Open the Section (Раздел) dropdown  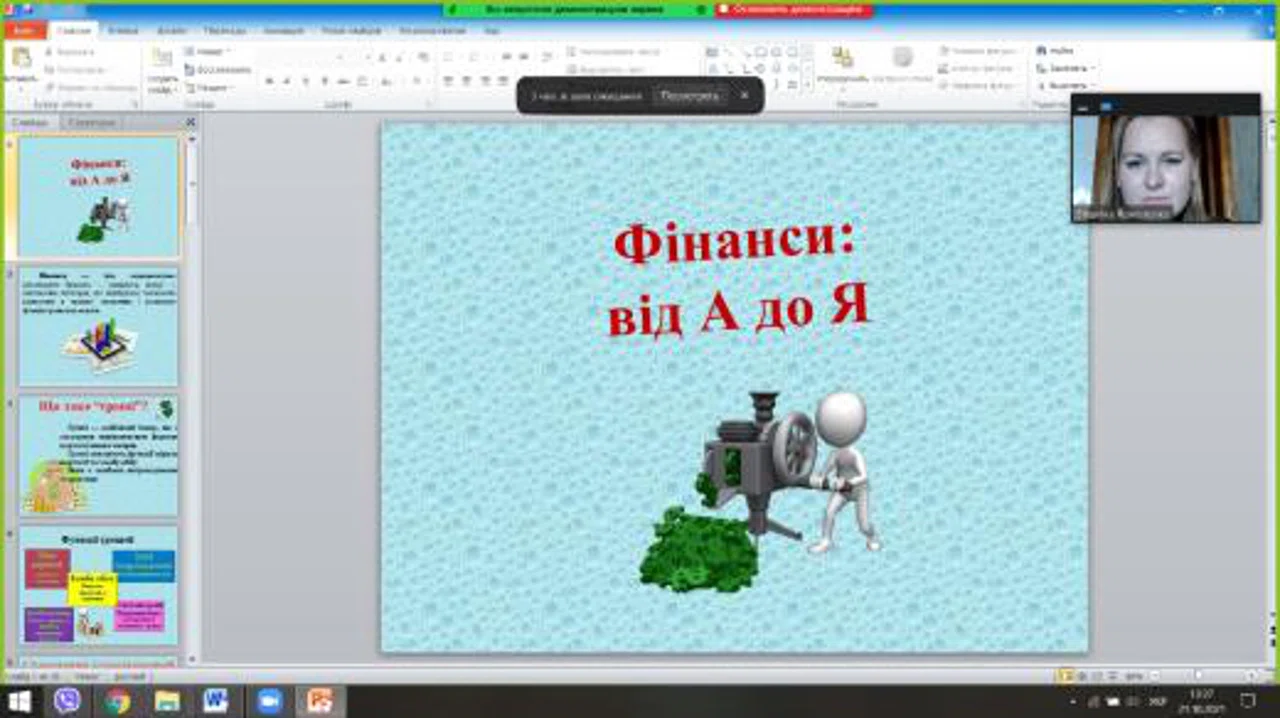click(x=209, y=87)
